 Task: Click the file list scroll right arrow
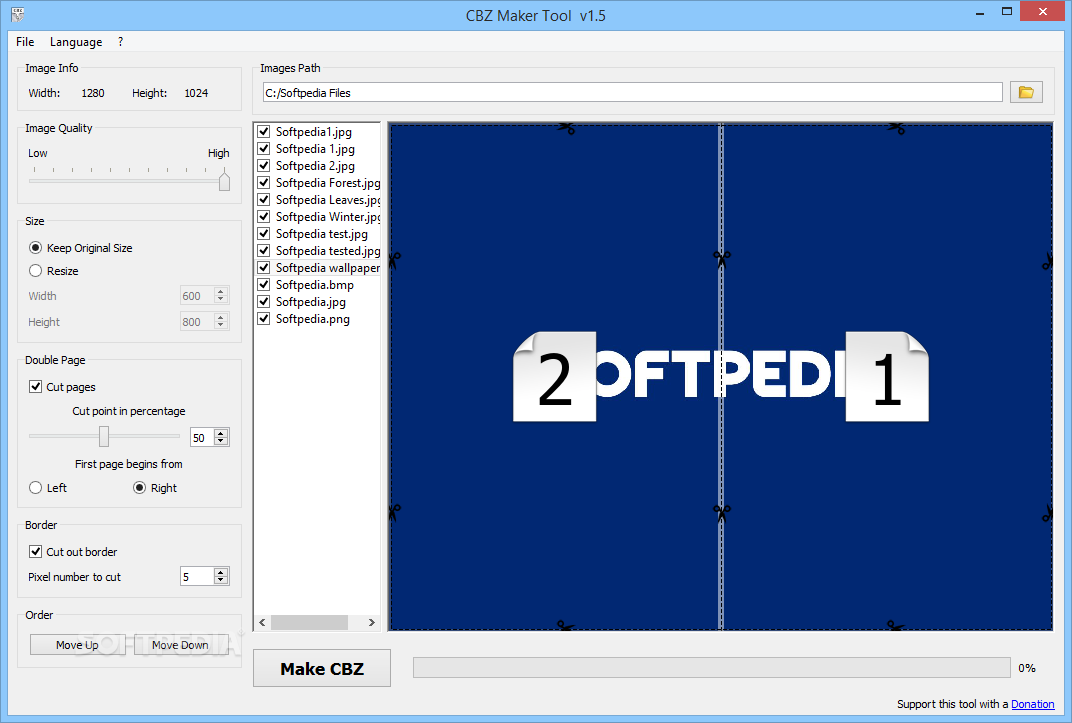(x=371, y=623)
